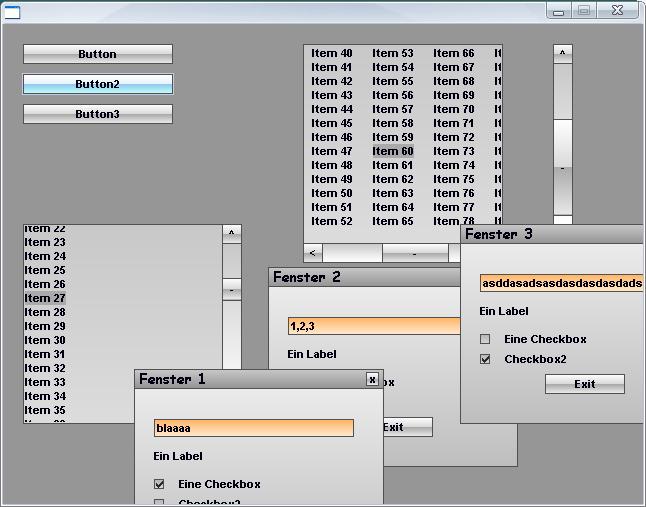Click Exit in Fenster 3
Screen dimensions: 646x507
(x=584, y=384)
